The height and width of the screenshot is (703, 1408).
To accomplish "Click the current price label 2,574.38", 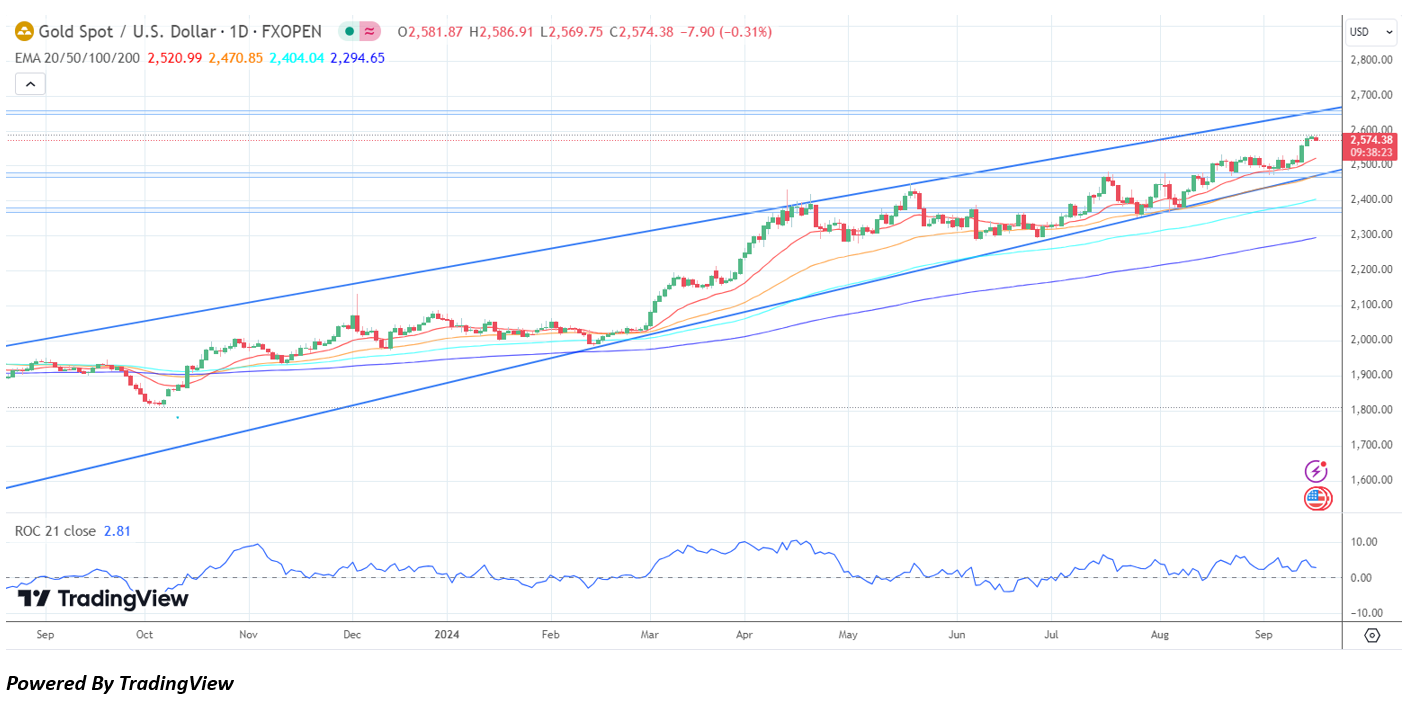I will [x=1370, y=141].
